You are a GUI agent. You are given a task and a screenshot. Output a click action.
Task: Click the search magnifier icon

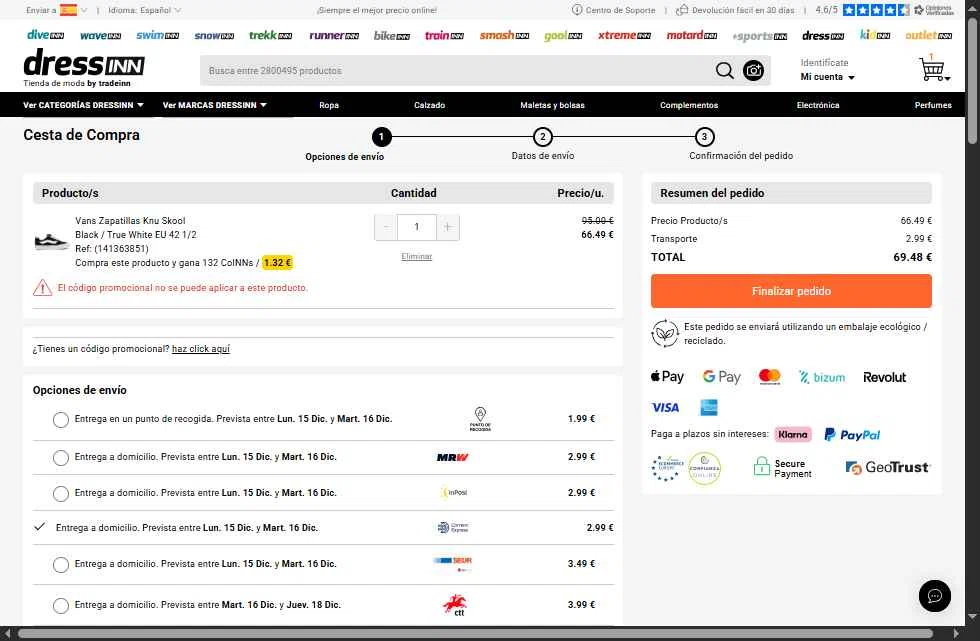click(x=724, y=71)
